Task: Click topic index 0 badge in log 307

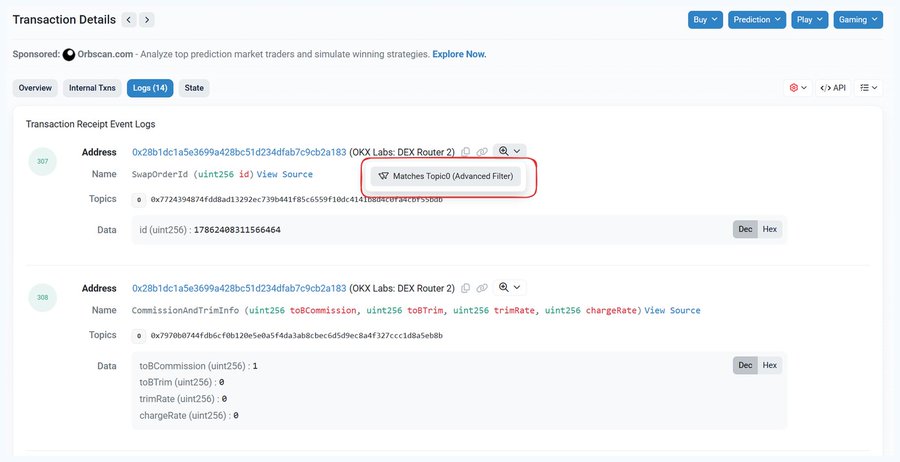Action: click(x=138, y=200)
